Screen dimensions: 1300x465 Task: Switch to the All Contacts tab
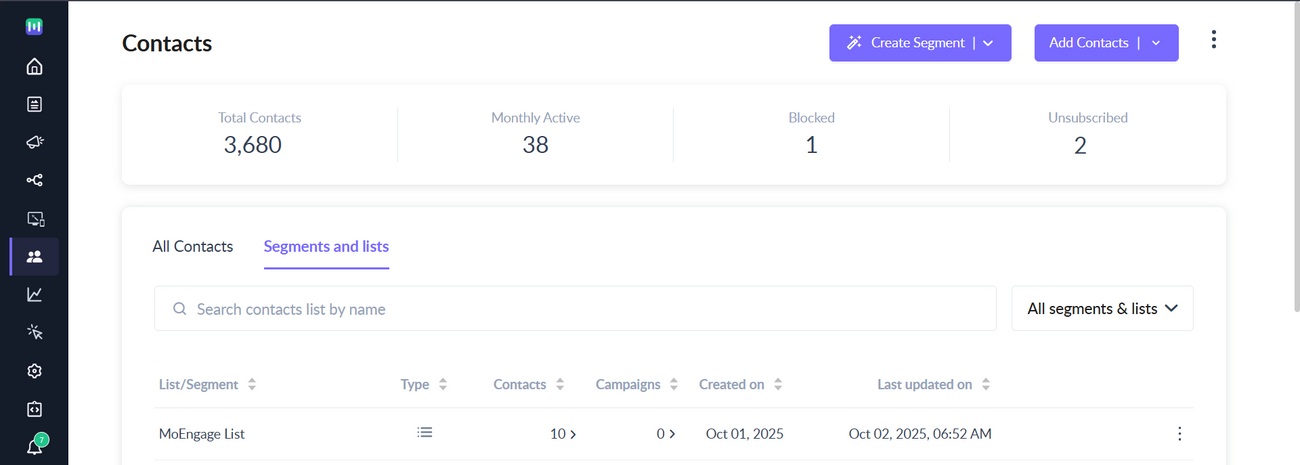(x=192, y=246)
